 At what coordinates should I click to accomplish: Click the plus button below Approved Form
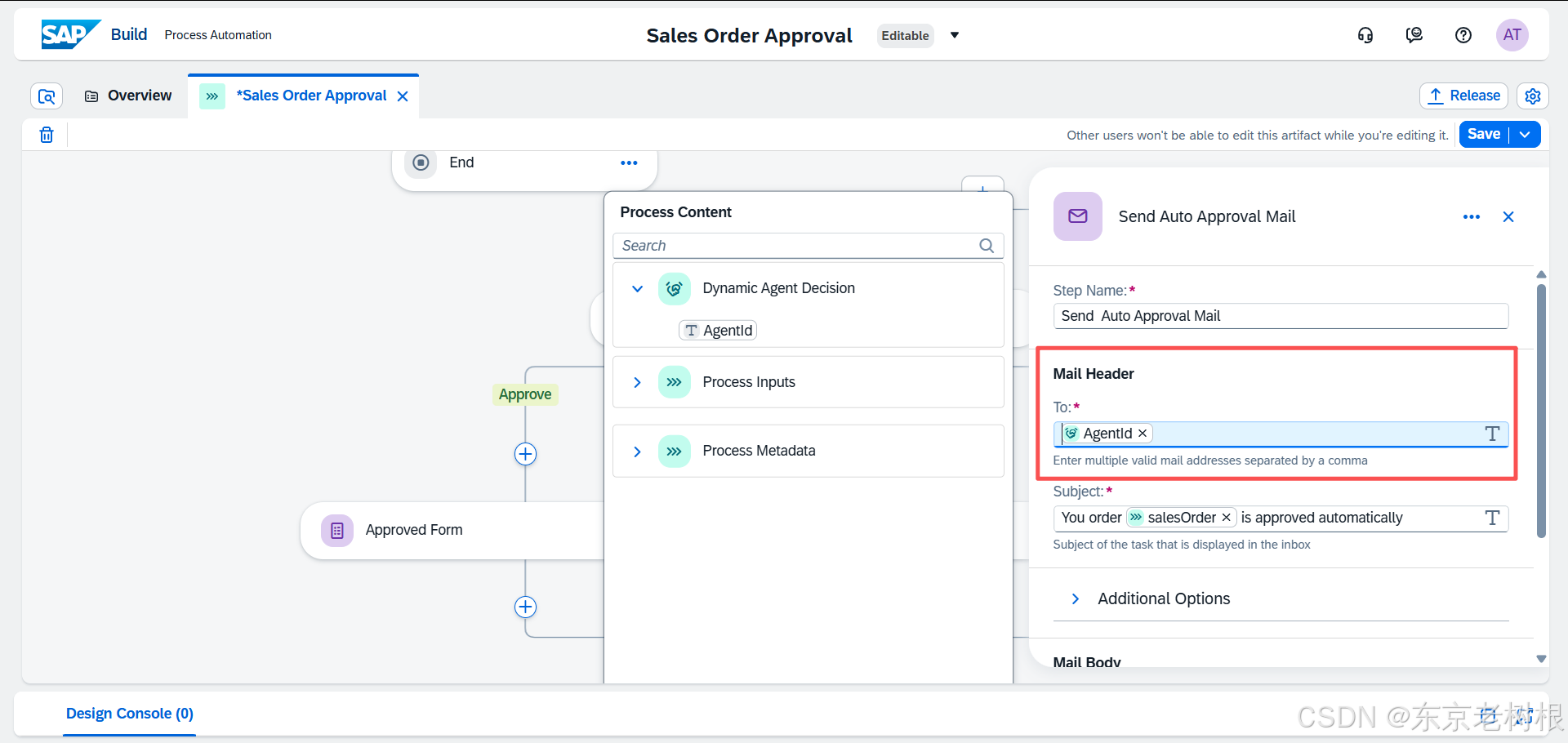tap(525, 607)
